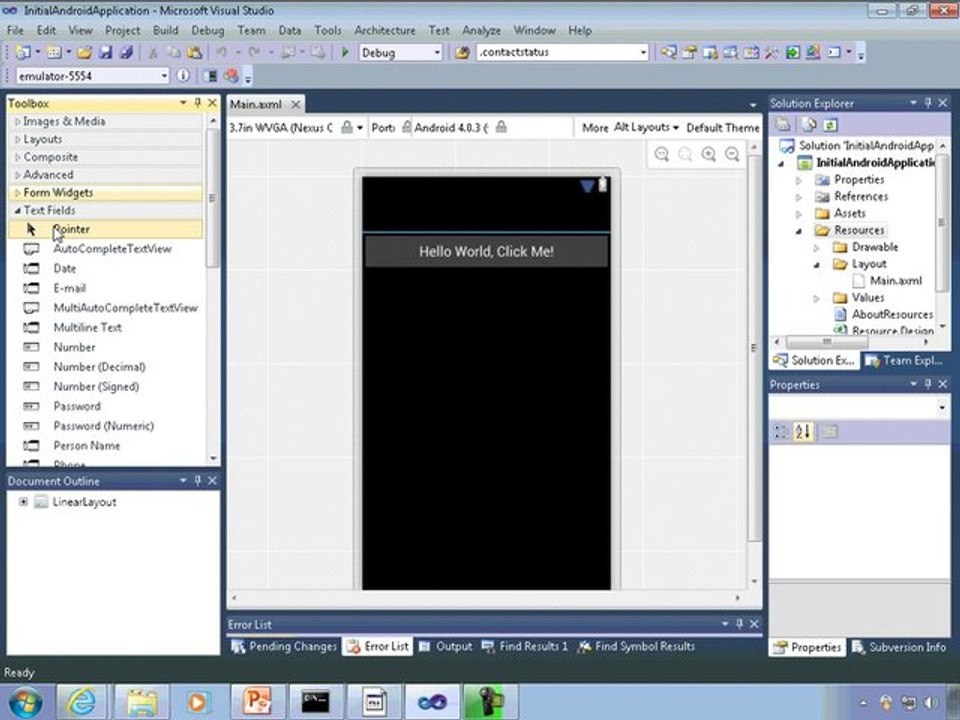Expand the Layouts toolbox group

click(17, 140)
